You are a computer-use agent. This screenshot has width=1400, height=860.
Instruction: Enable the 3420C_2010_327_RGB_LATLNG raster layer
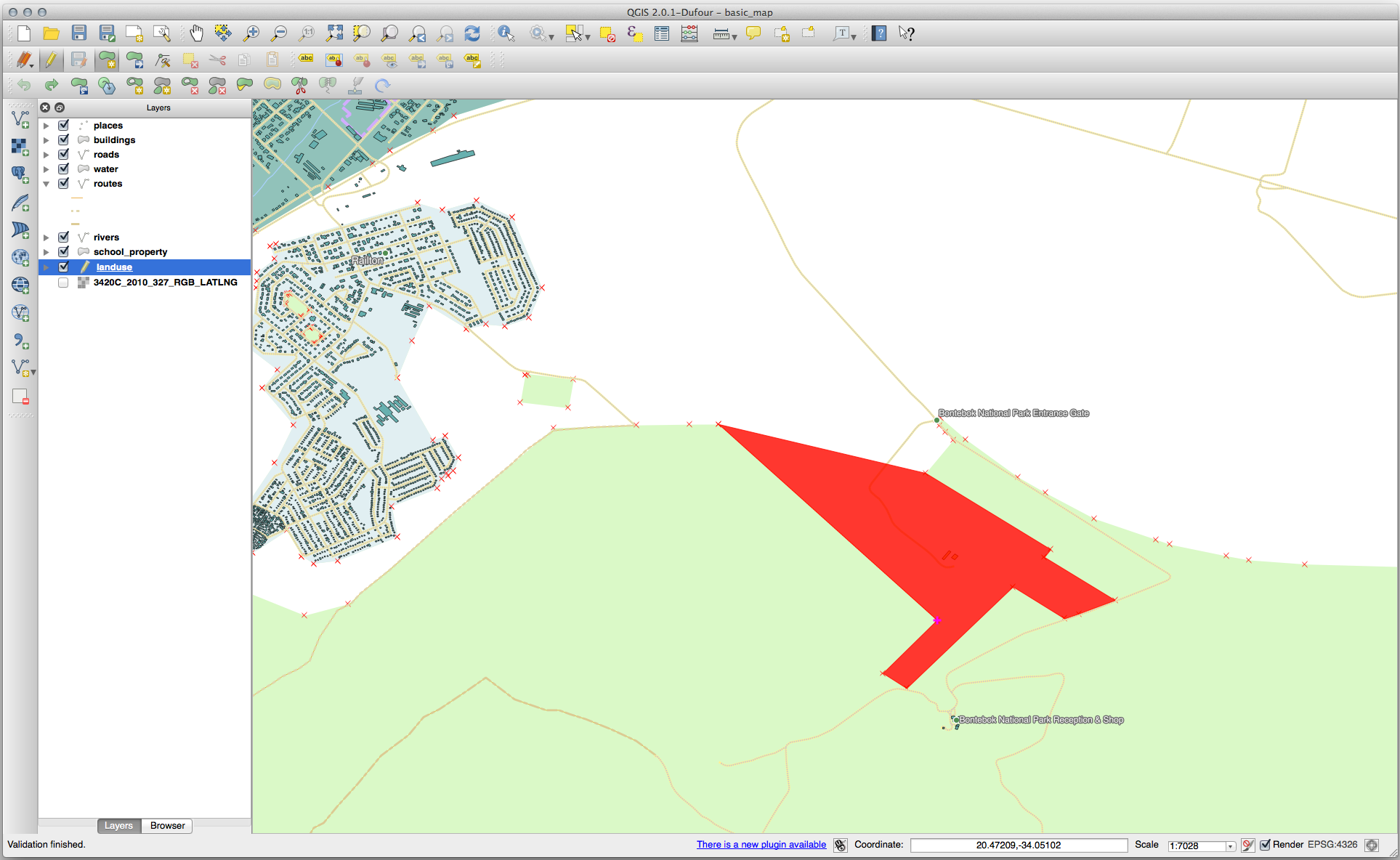pos(64,283)
